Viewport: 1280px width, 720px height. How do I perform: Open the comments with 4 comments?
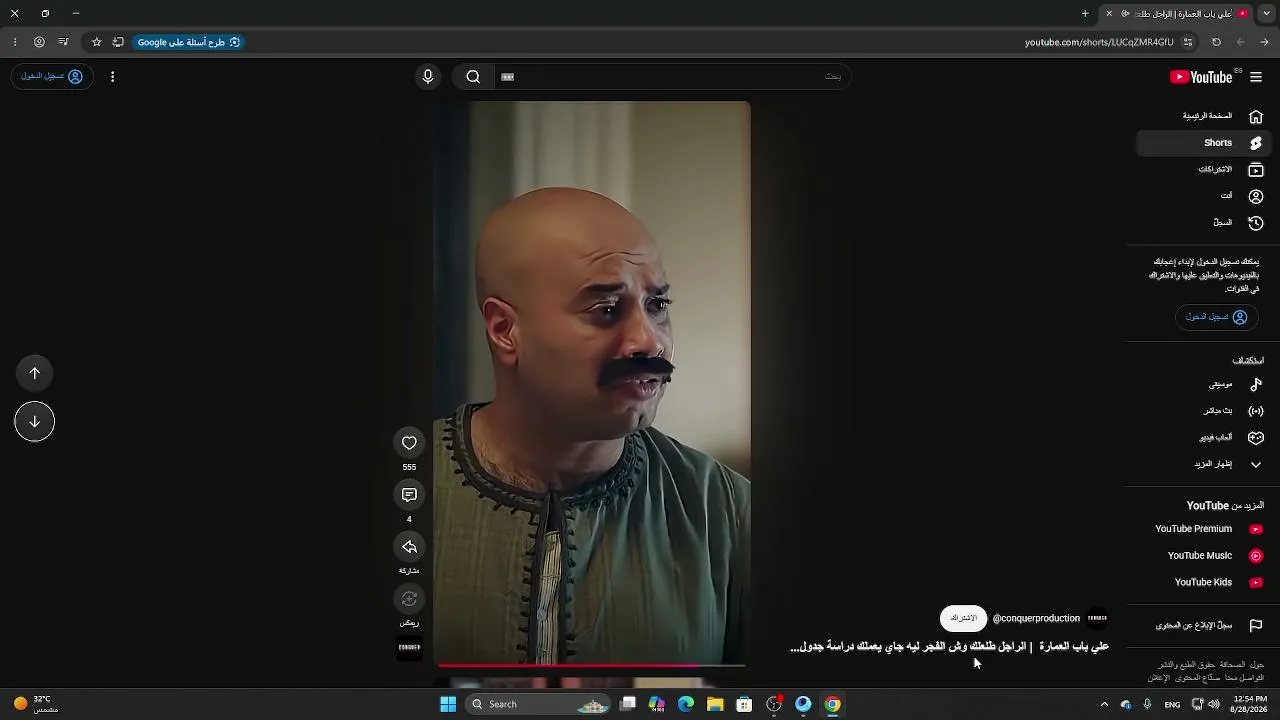(x=409, y=495)
